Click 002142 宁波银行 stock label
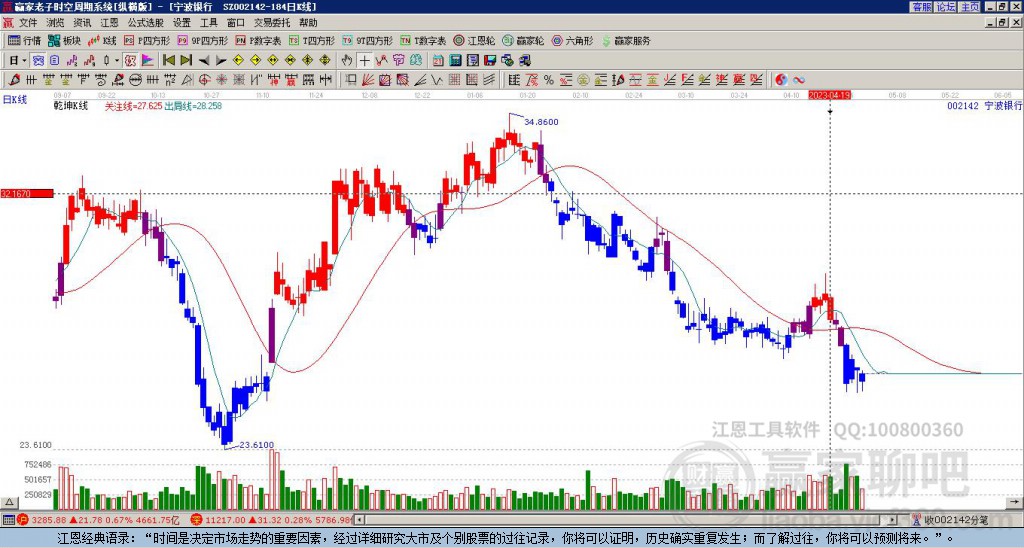The height and width of the screenshot is (548, 1024). (x=984, y=106)
